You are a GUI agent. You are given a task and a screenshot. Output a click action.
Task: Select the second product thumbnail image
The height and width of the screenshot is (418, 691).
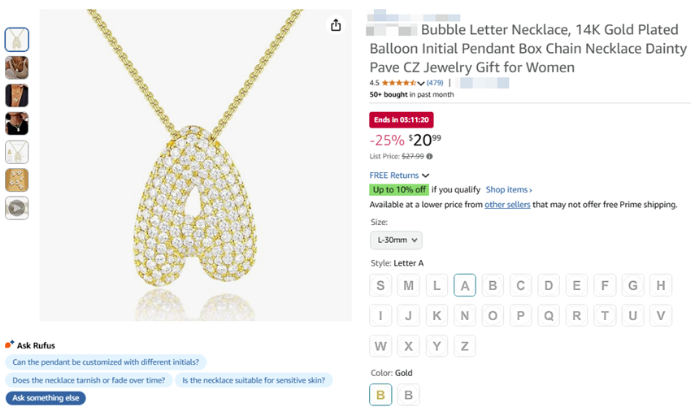click(17, 68)
